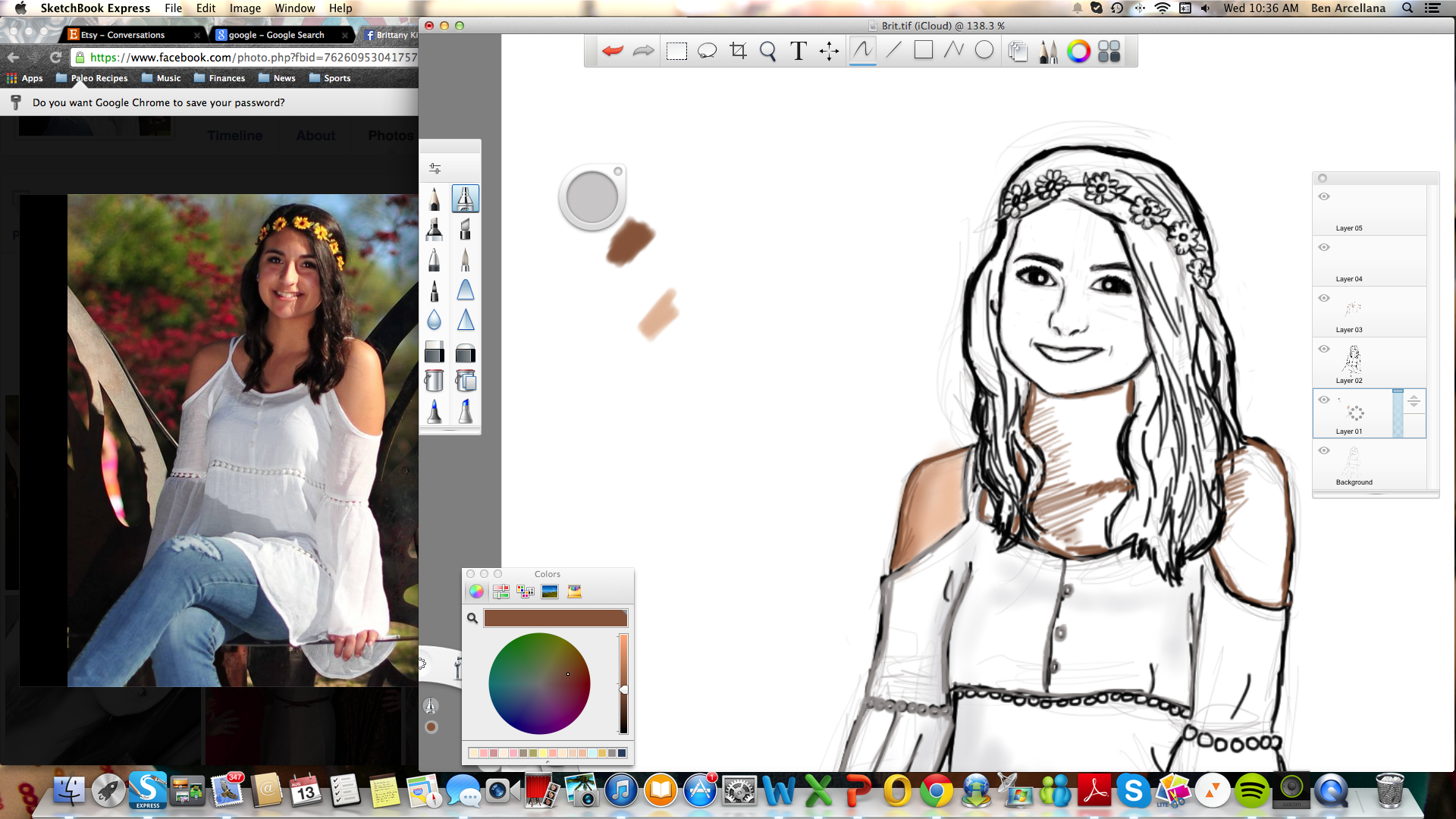This screenshot has width=1456, height=819.
Task: Select the Crop tool
Action: tap(738, 51)
